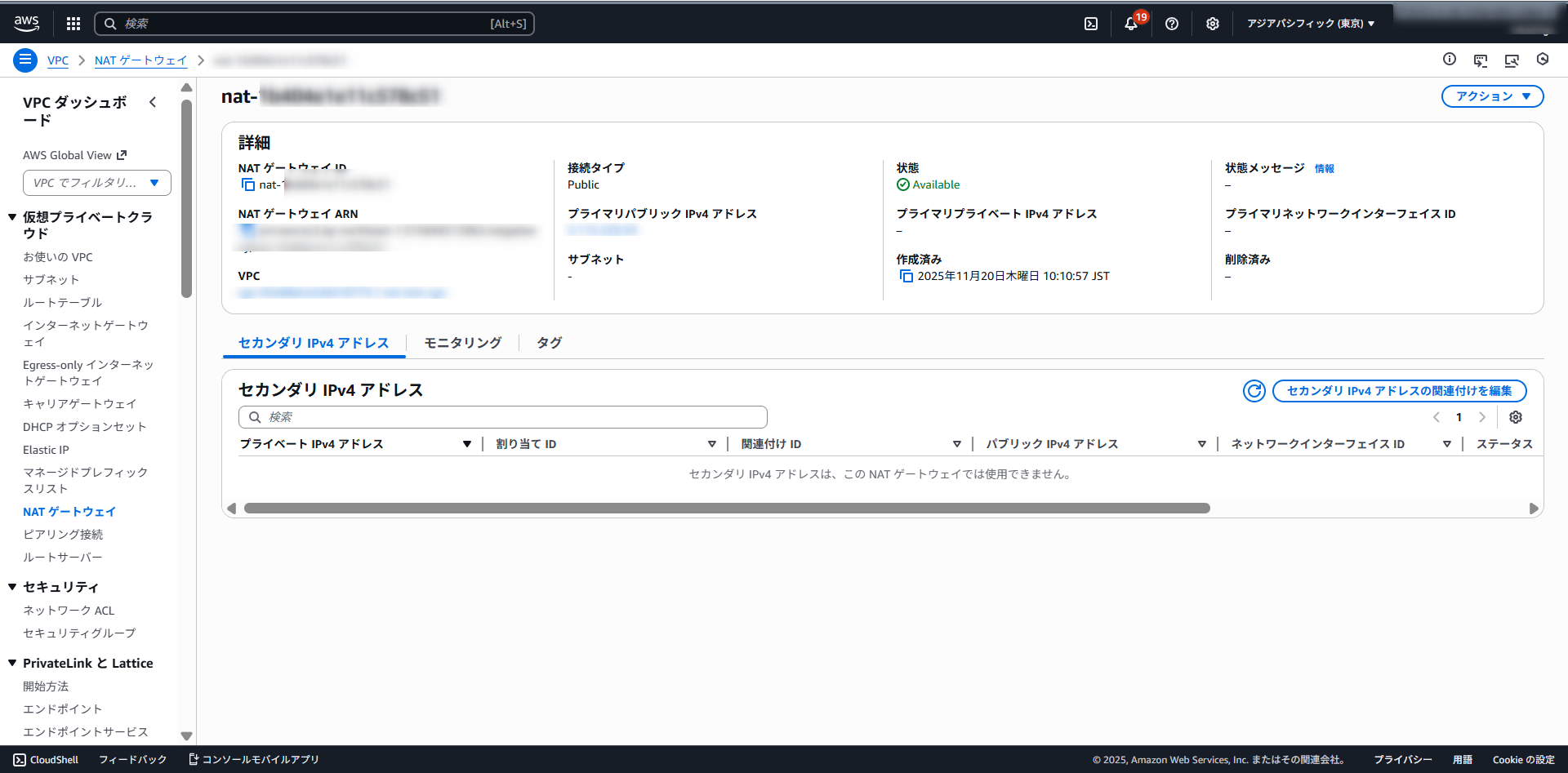Open the アジアパシフィック (東京) region selector
The height and width of the screenshot is (773, 1568).
coord(1310,24)
